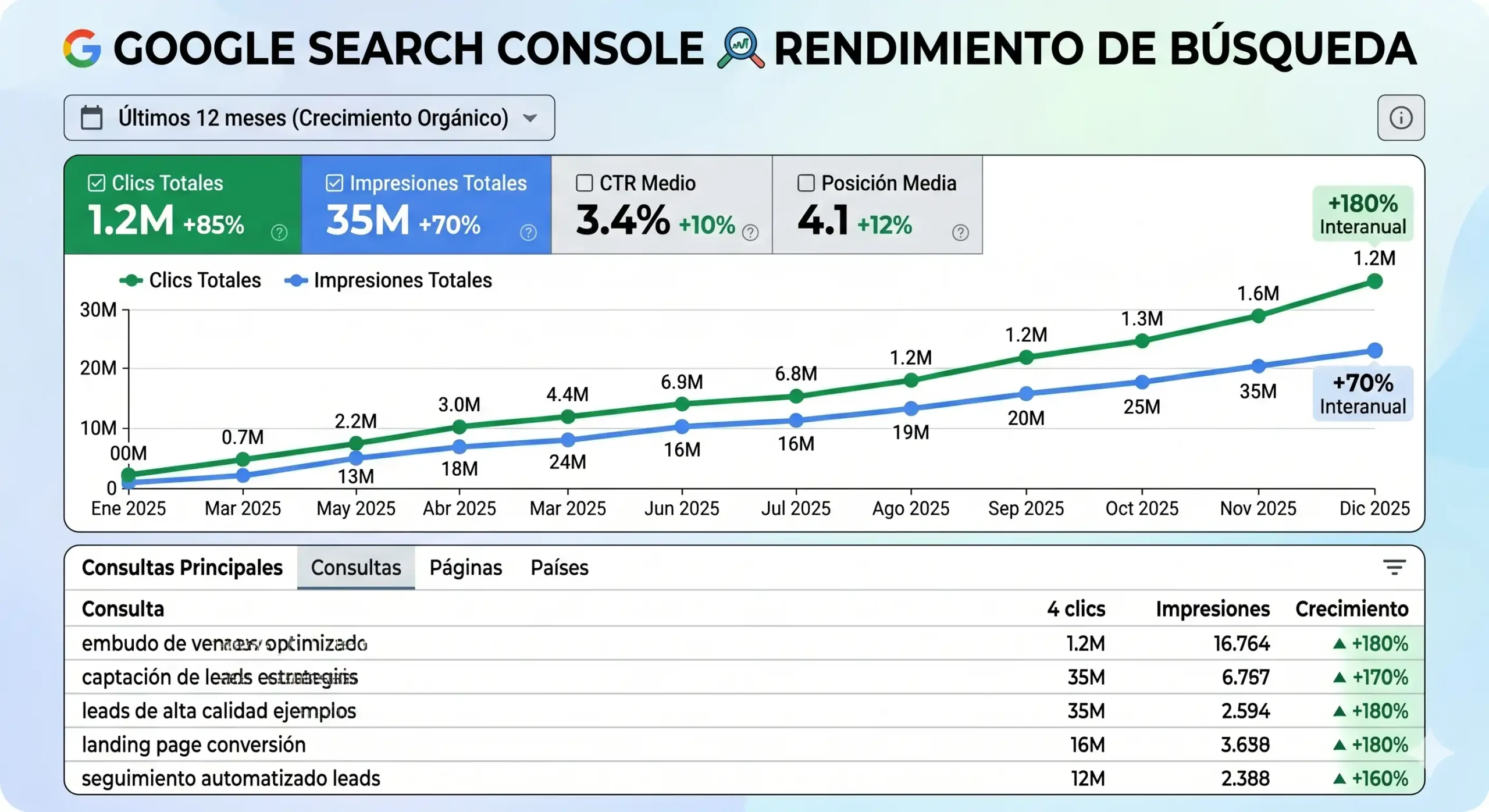Click the magnifying glass chart icon

pyautogui.click(x=740, y=48)
